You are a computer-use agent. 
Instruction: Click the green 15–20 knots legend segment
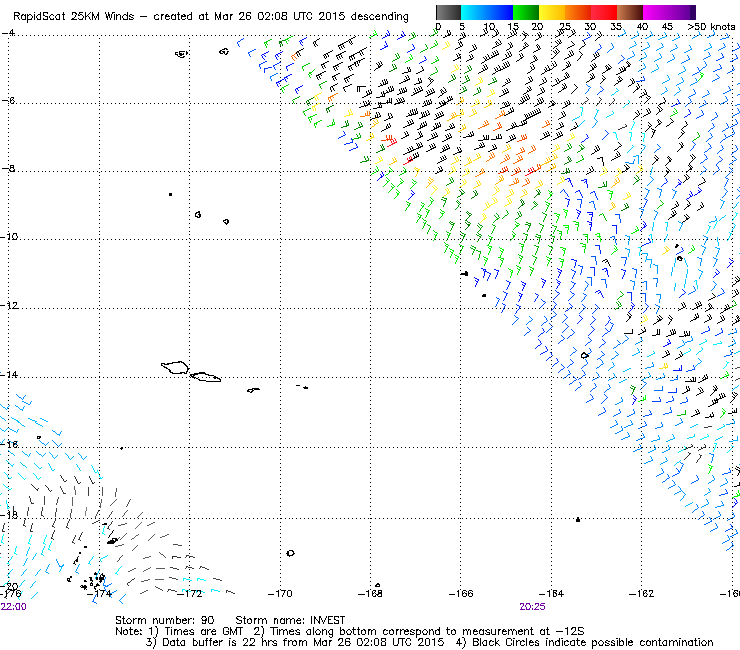[526, 12]
